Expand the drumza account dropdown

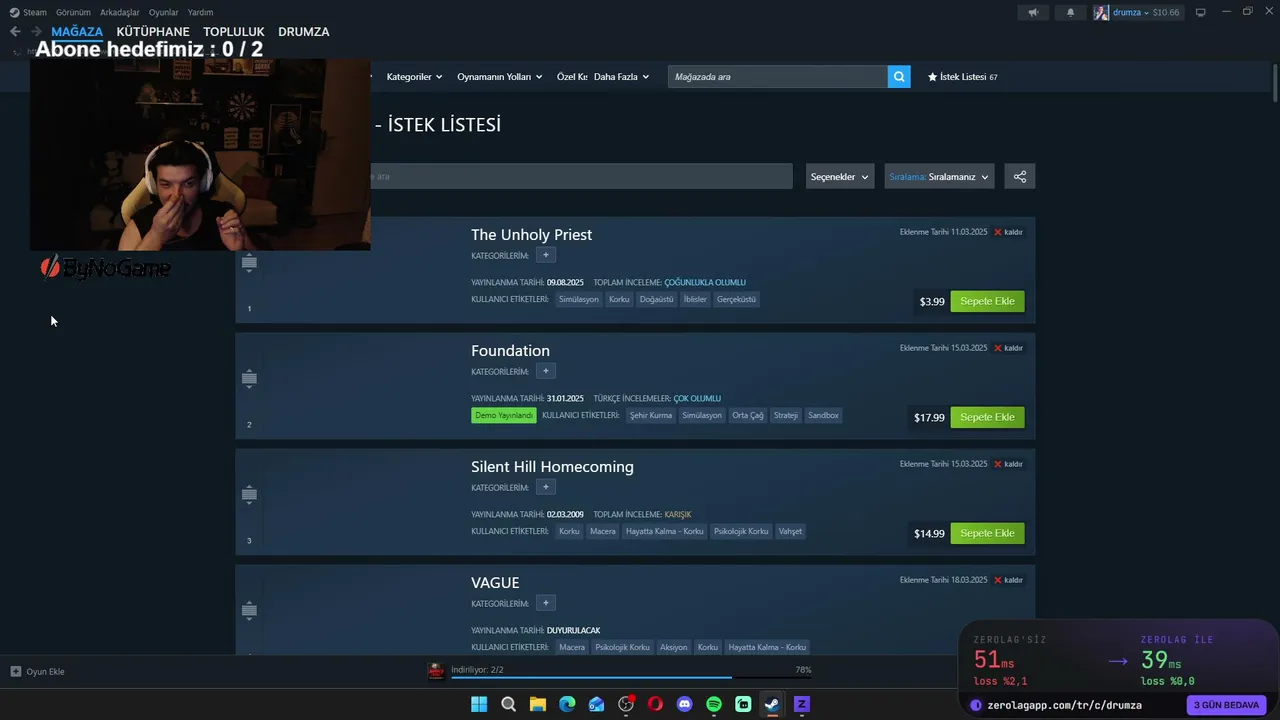click(x=1131, y=13)
